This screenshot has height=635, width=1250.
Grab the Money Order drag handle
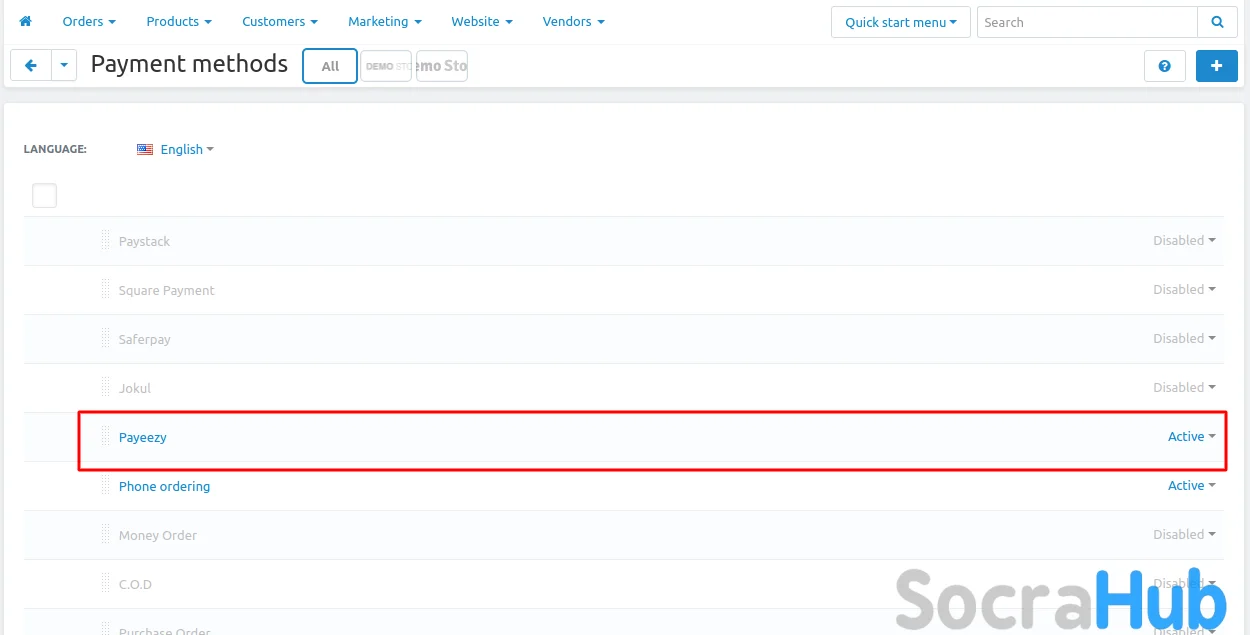105,534
